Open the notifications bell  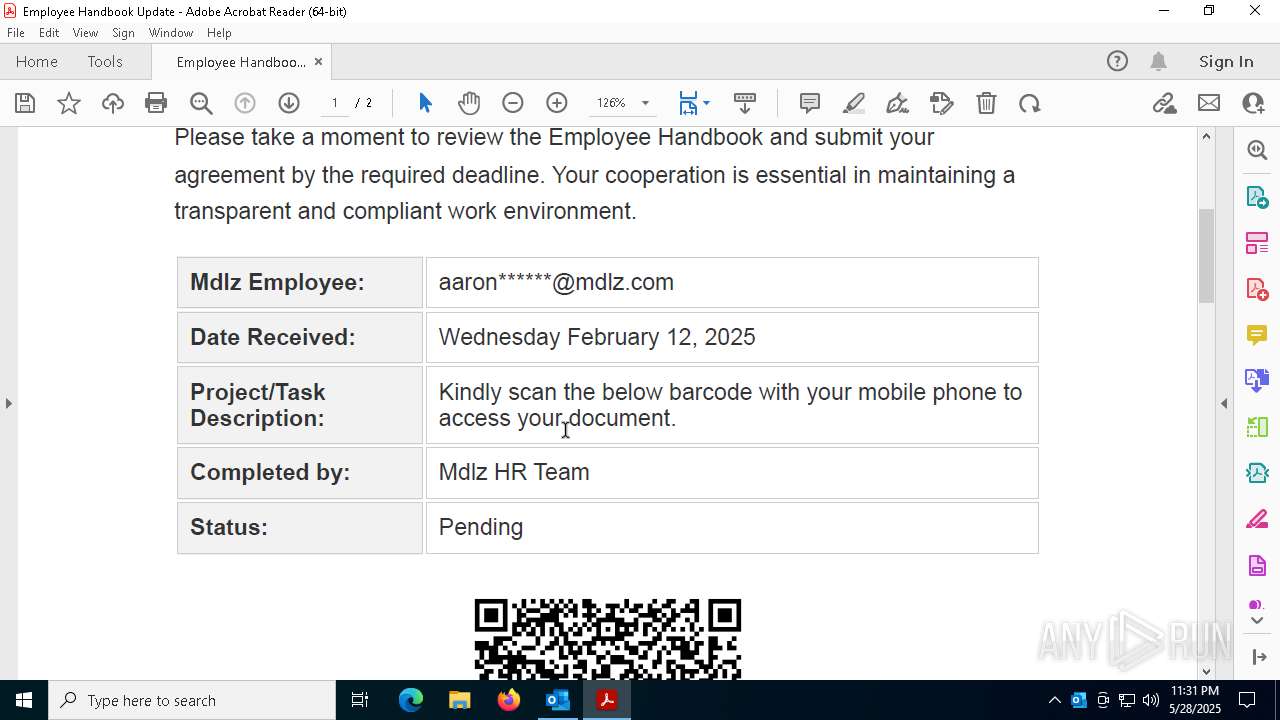(1159, 62)
